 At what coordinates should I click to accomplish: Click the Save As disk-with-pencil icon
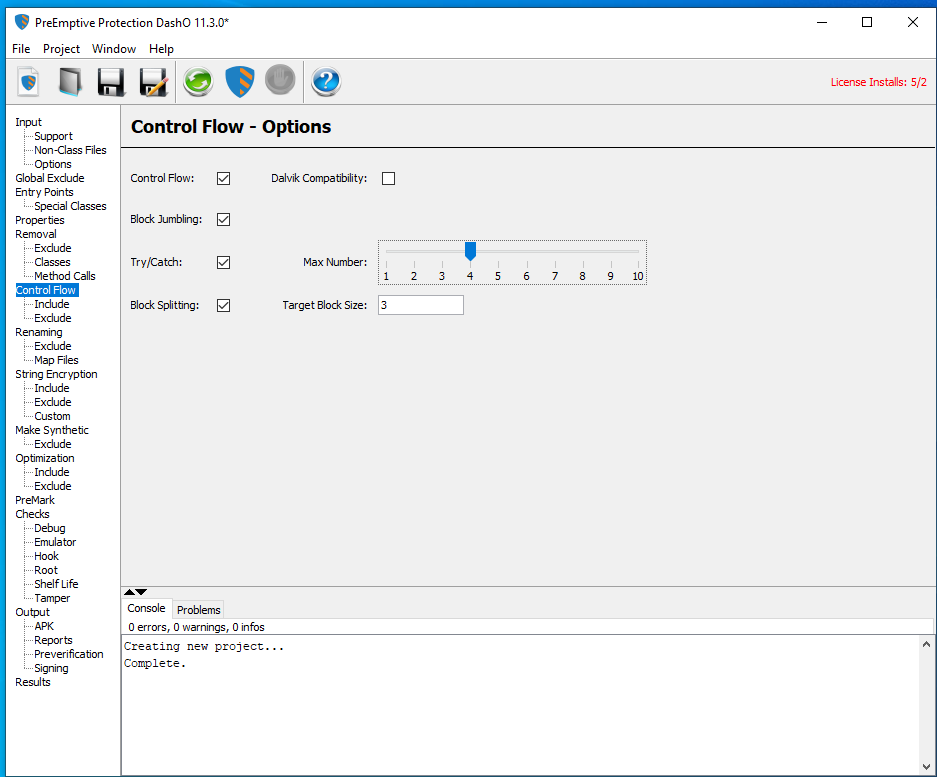(x=152, y=81)
